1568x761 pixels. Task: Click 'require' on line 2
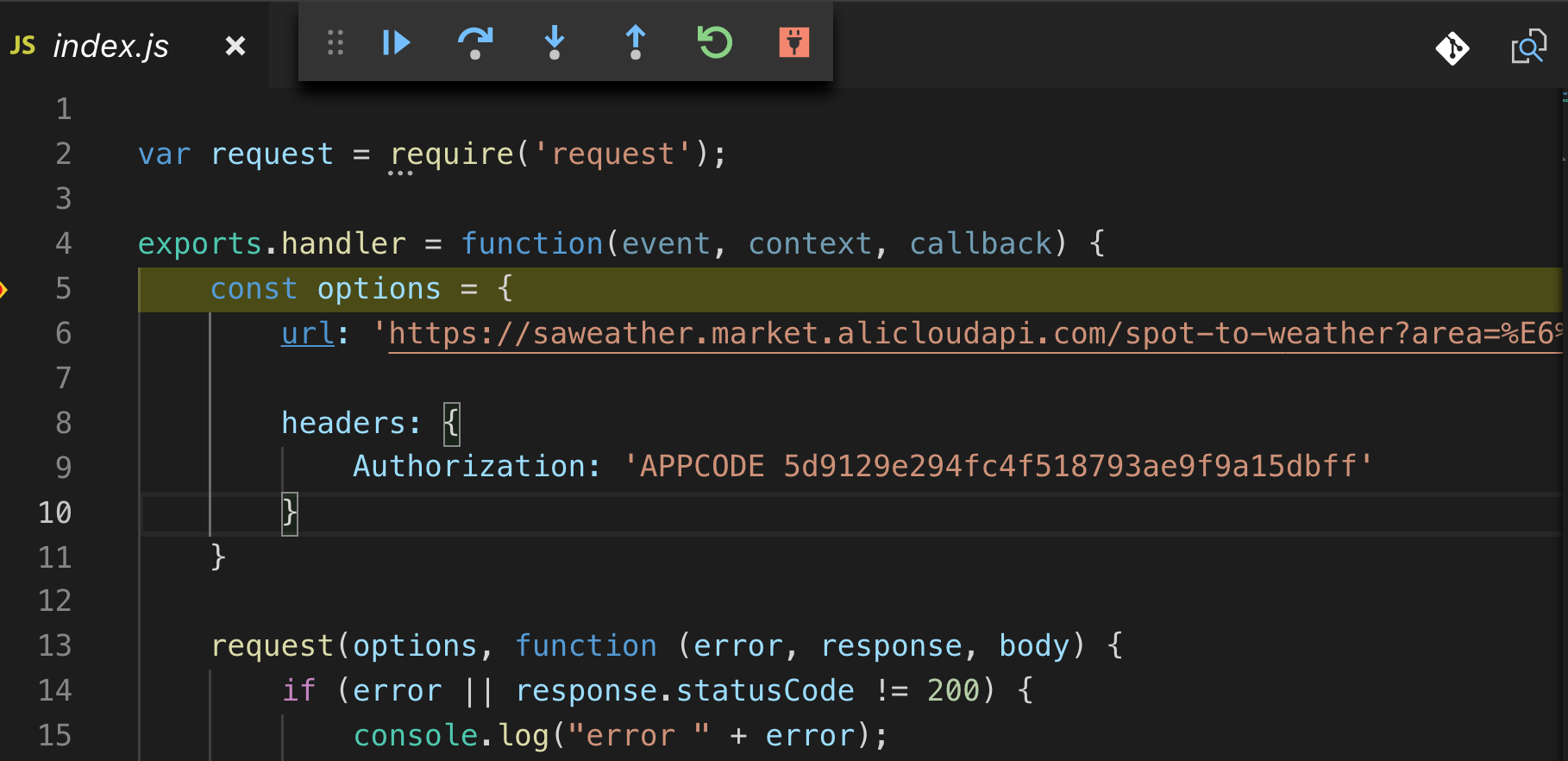(452, 154)
